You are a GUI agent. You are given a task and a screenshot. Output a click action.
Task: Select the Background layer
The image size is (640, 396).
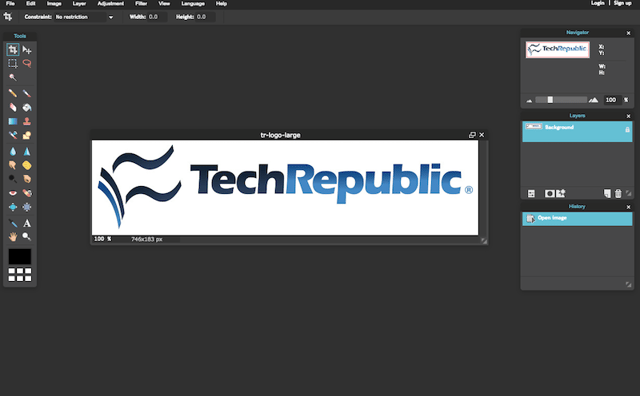[x=577, y=131]
